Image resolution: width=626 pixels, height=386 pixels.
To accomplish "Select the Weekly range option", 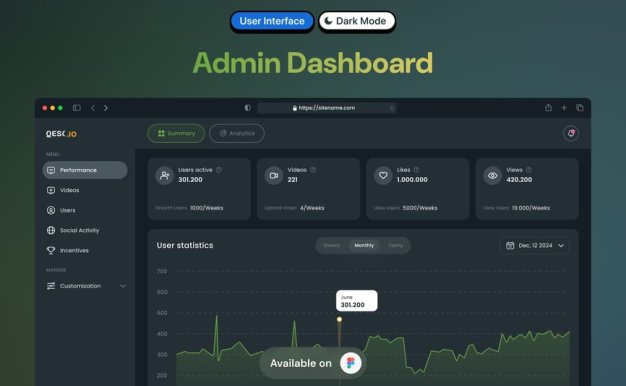I will pyautogui.click(x=331, y=245).
